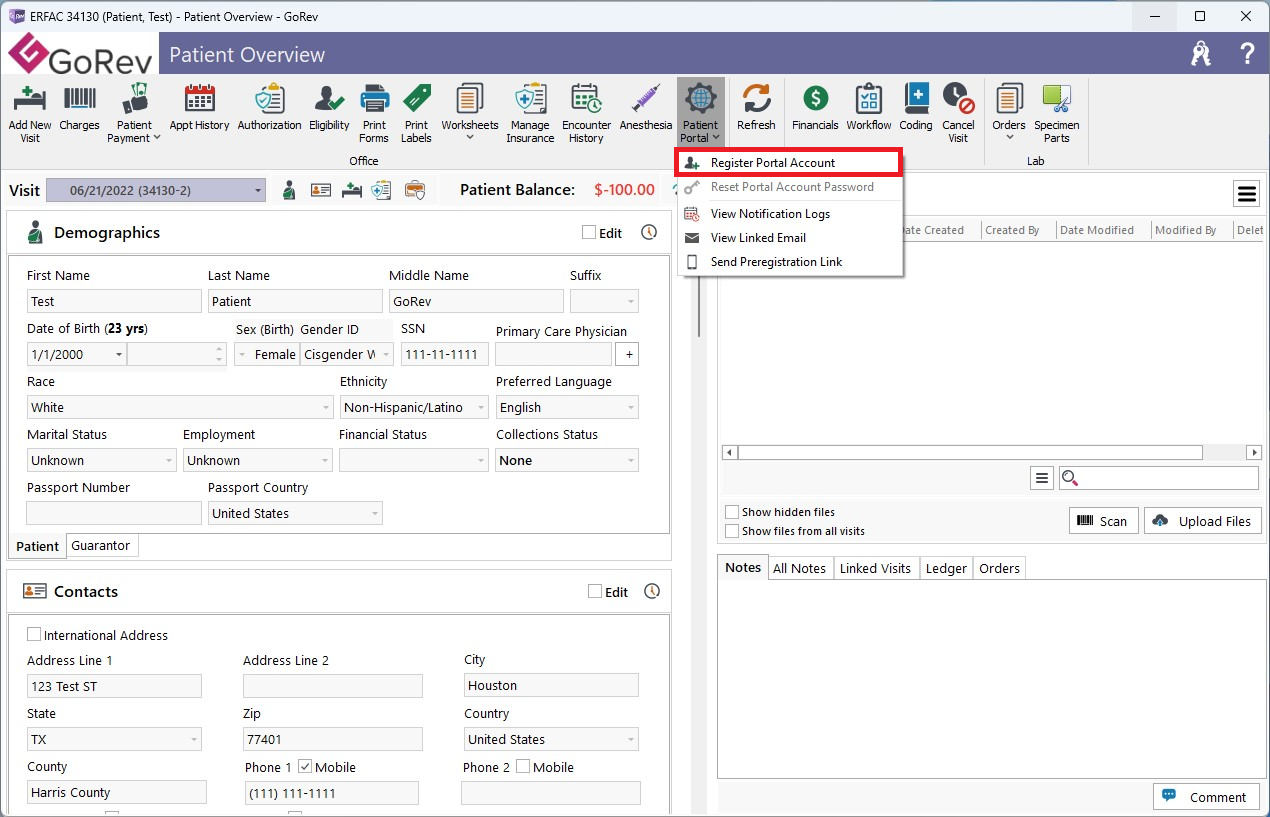
Task: Open help via the question mark
Action: click(1247, 54)
